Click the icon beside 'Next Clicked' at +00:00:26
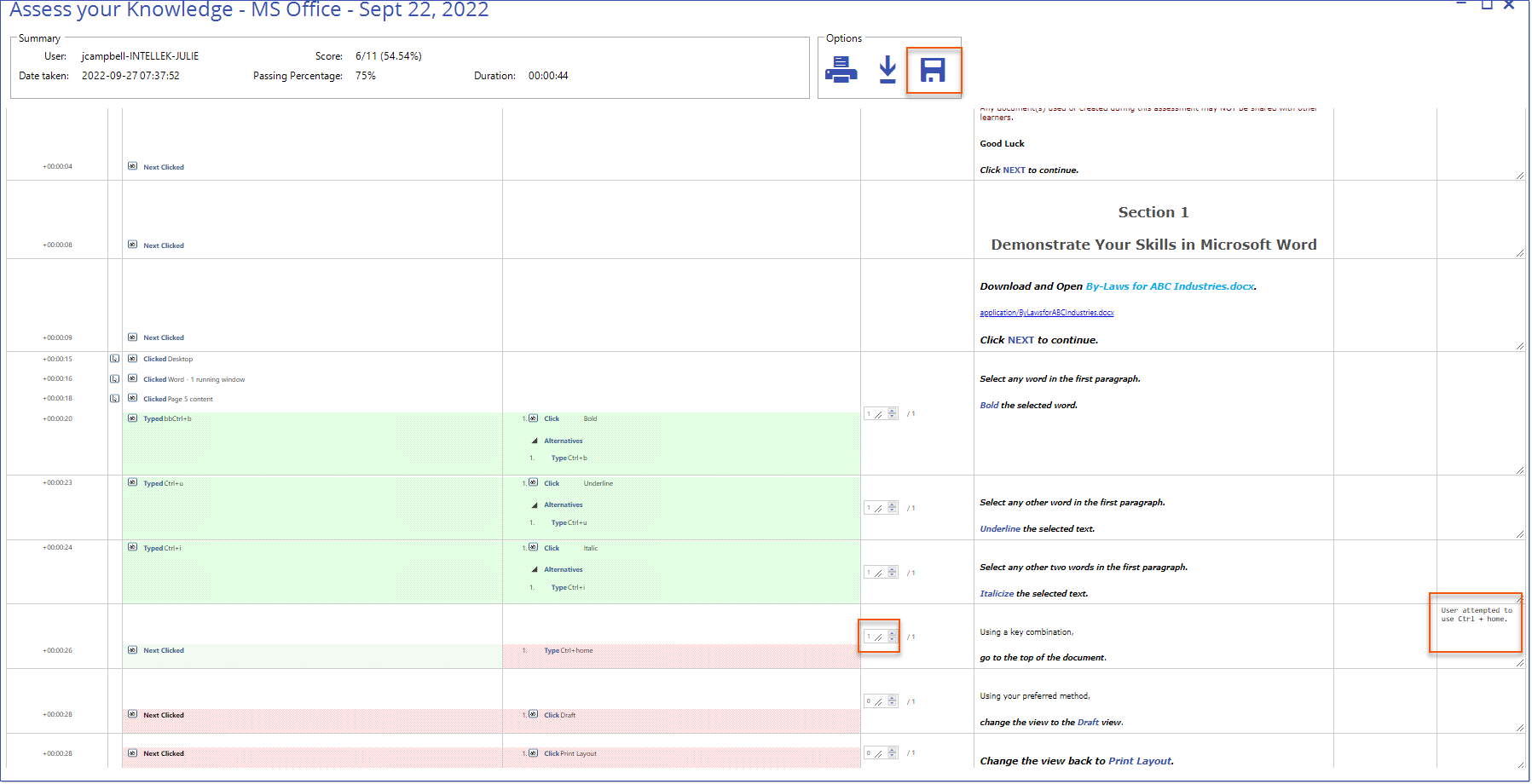The image size is (1532, 784). (x=132, y=649)
